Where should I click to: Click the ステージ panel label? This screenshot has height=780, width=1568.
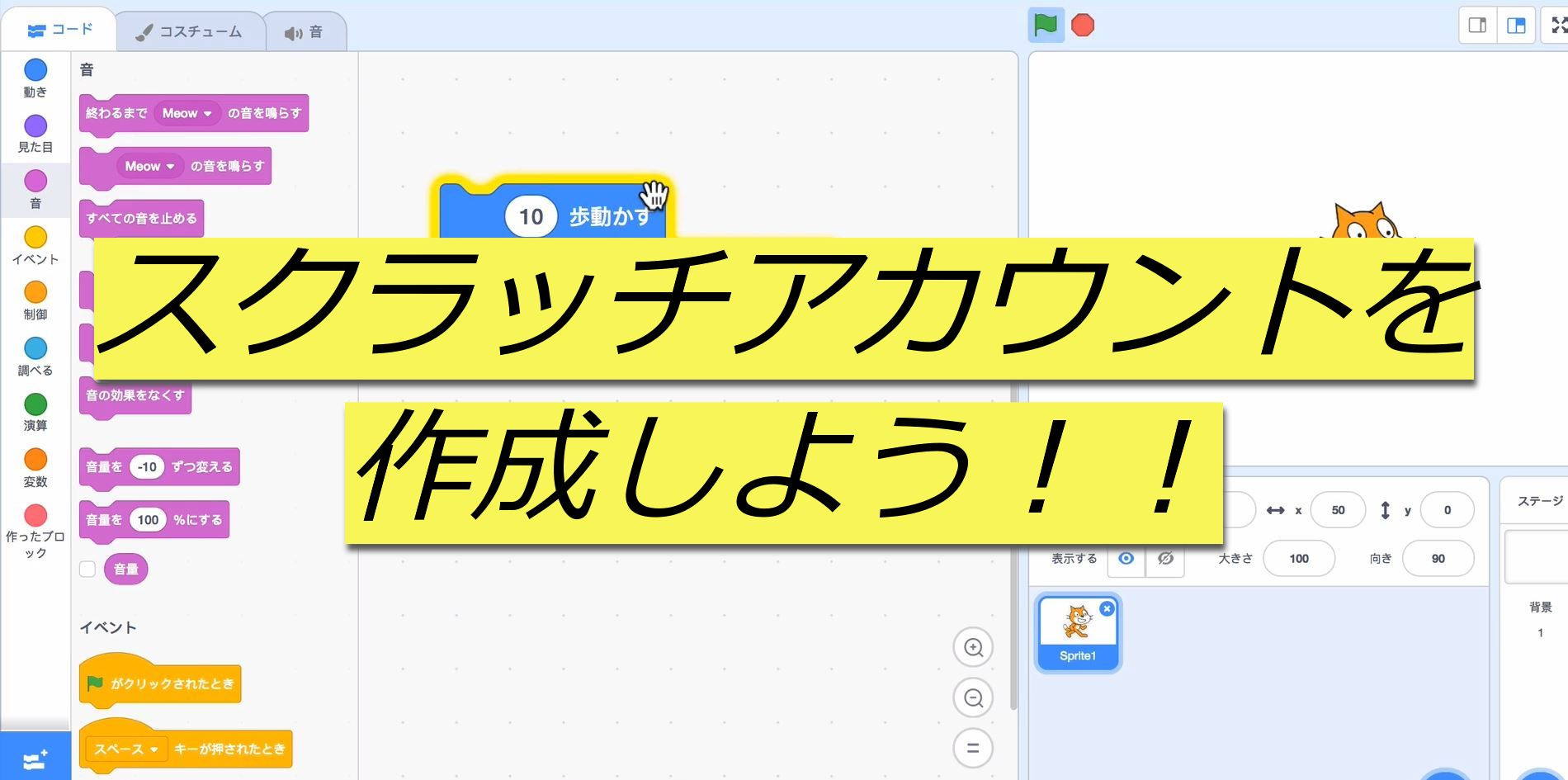(1540, 501)
